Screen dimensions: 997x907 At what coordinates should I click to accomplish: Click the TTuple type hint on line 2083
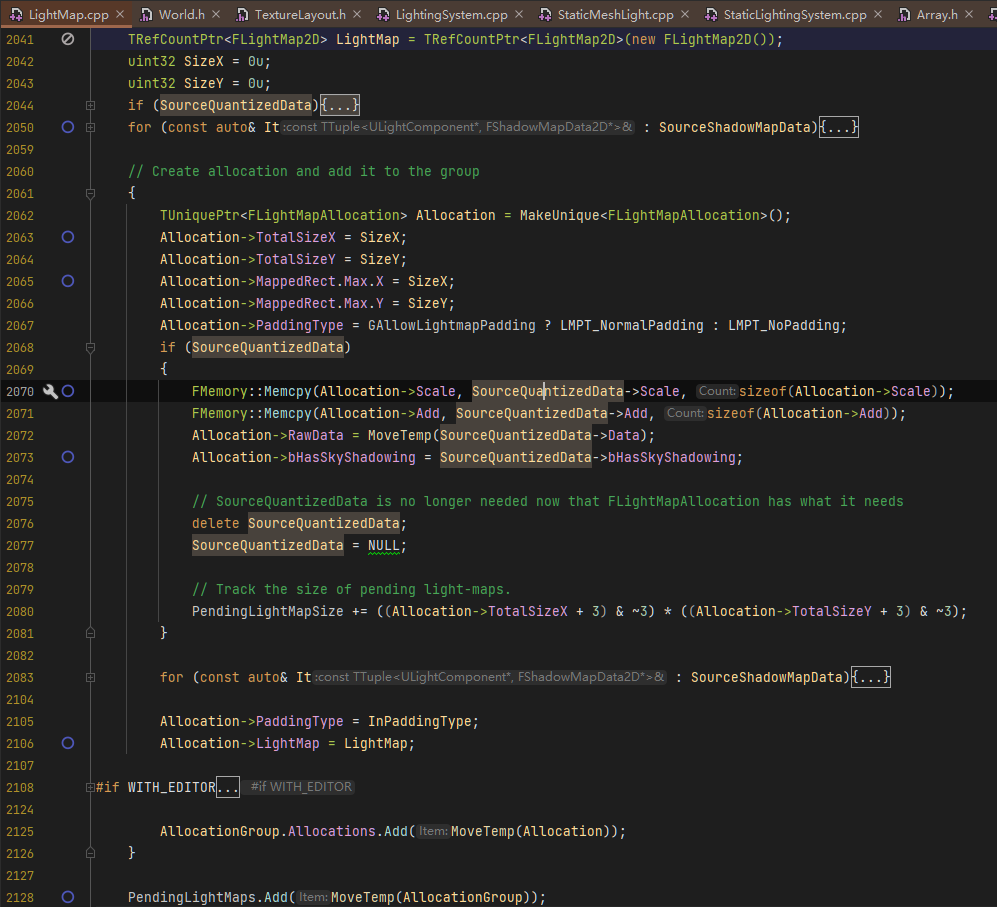click(x=490, y=677)
